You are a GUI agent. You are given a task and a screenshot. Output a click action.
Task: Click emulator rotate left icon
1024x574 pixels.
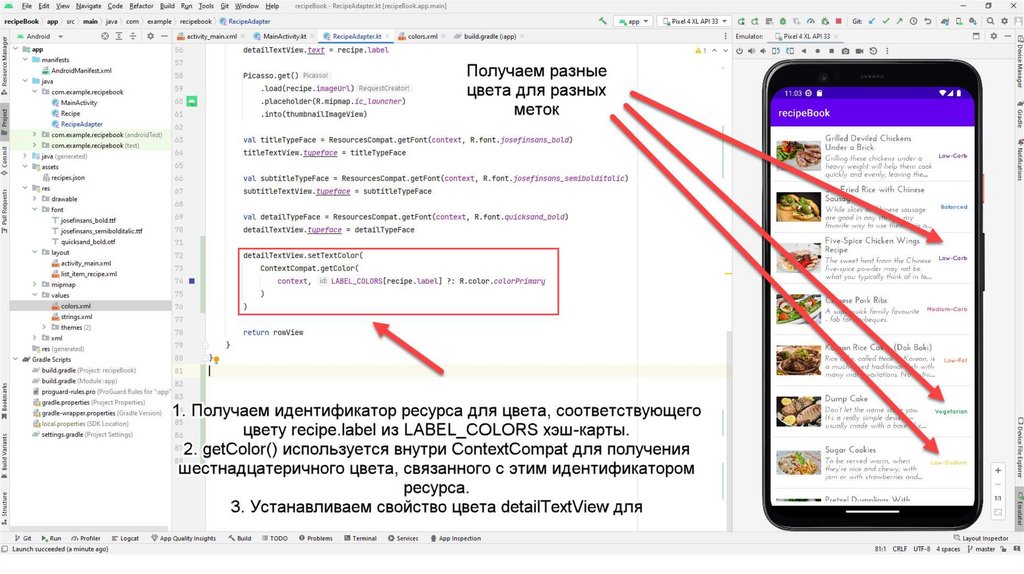click(776, 51)
